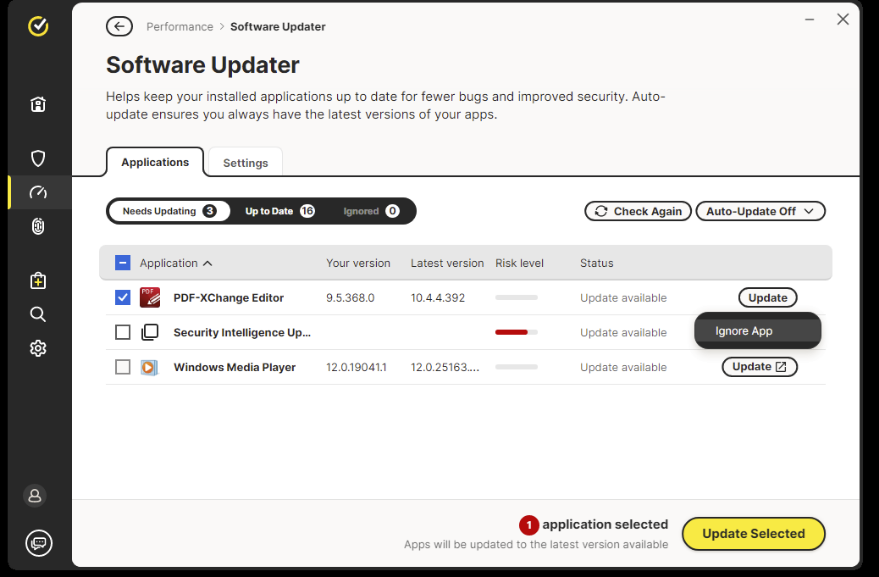Screen dimensions: 879x577
Task: Open the chat support icon
Action: click(x=39, y=543)
